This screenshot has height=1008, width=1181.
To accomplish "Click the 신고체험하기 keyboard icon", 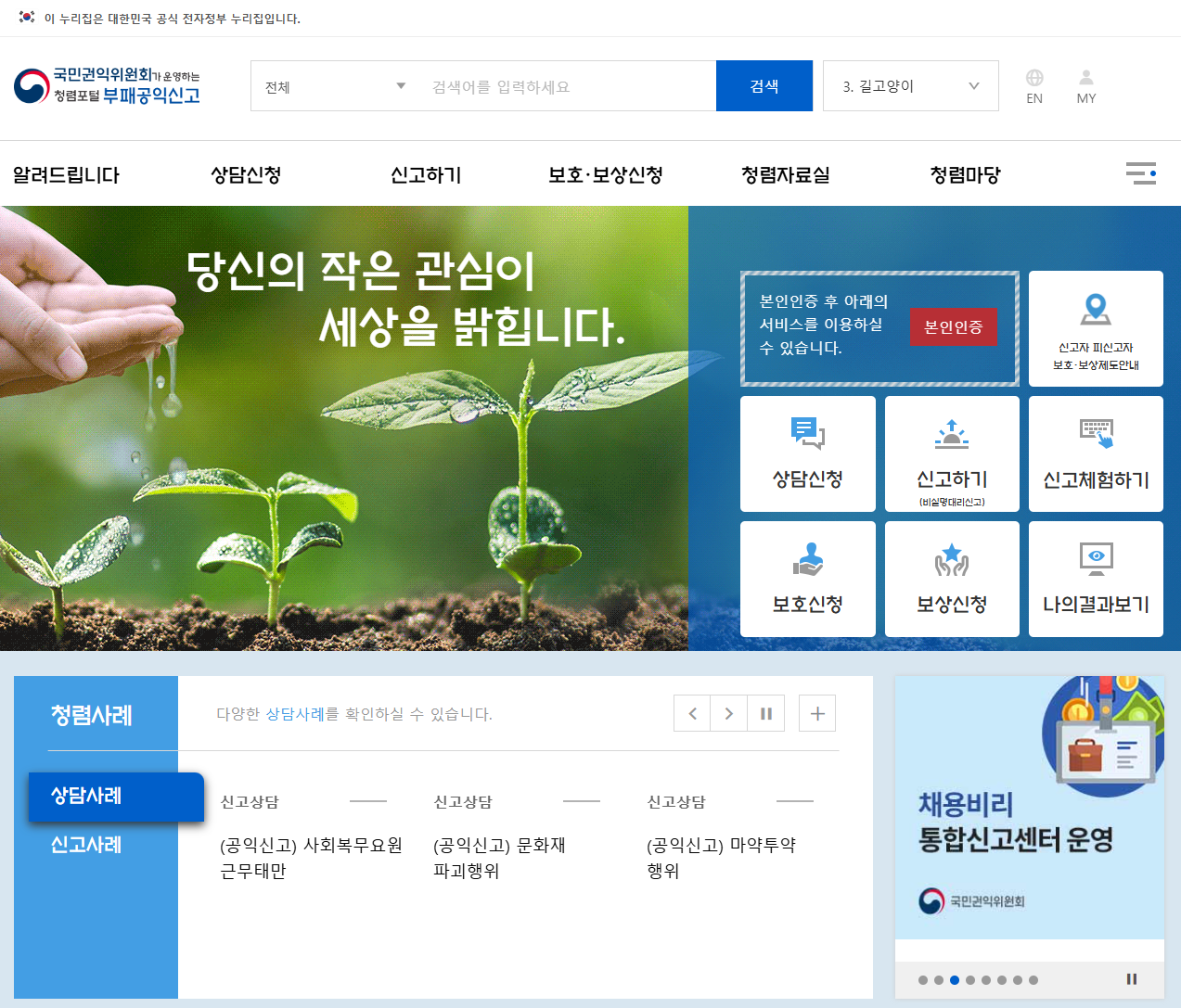I will (1095, 432).
